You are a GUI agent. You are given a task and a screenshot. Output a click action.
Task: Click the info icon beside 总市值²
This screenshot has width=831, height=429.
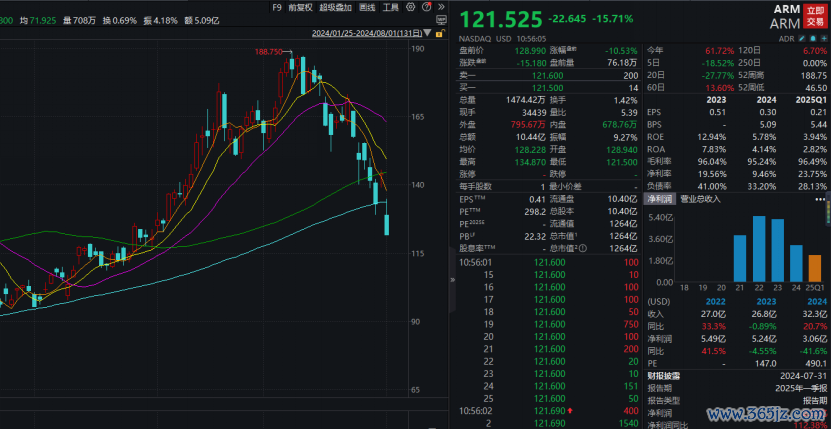click(582, 248)
